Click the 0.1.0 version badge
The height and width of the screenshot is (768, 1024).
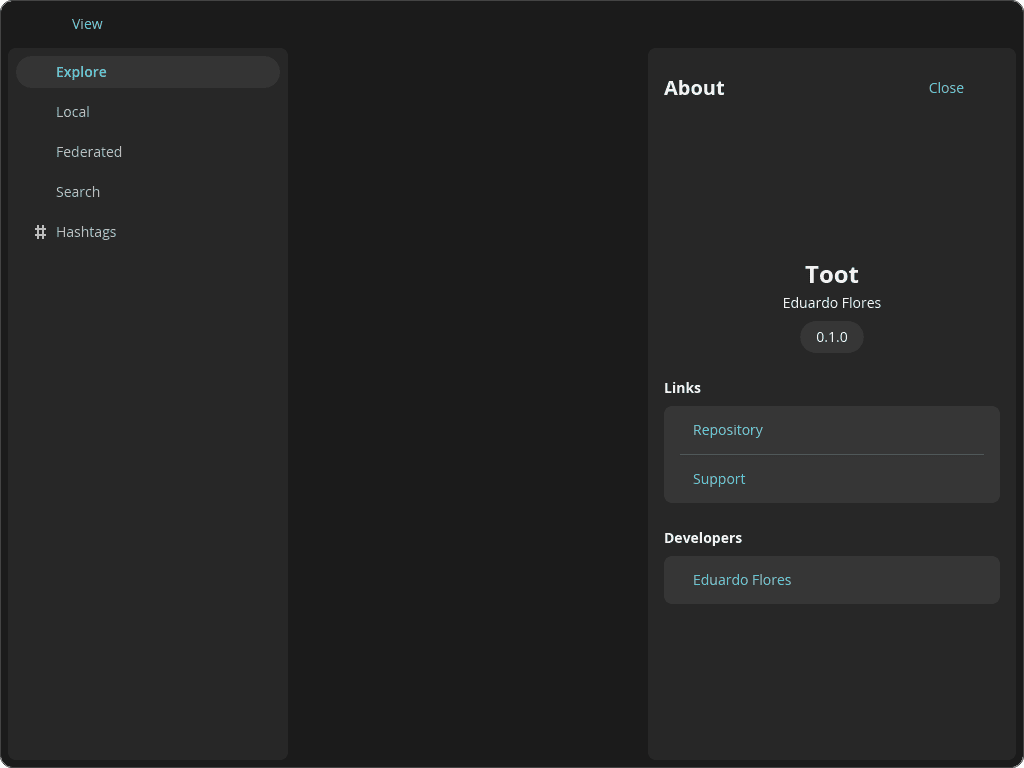click(x=831, y=337)
